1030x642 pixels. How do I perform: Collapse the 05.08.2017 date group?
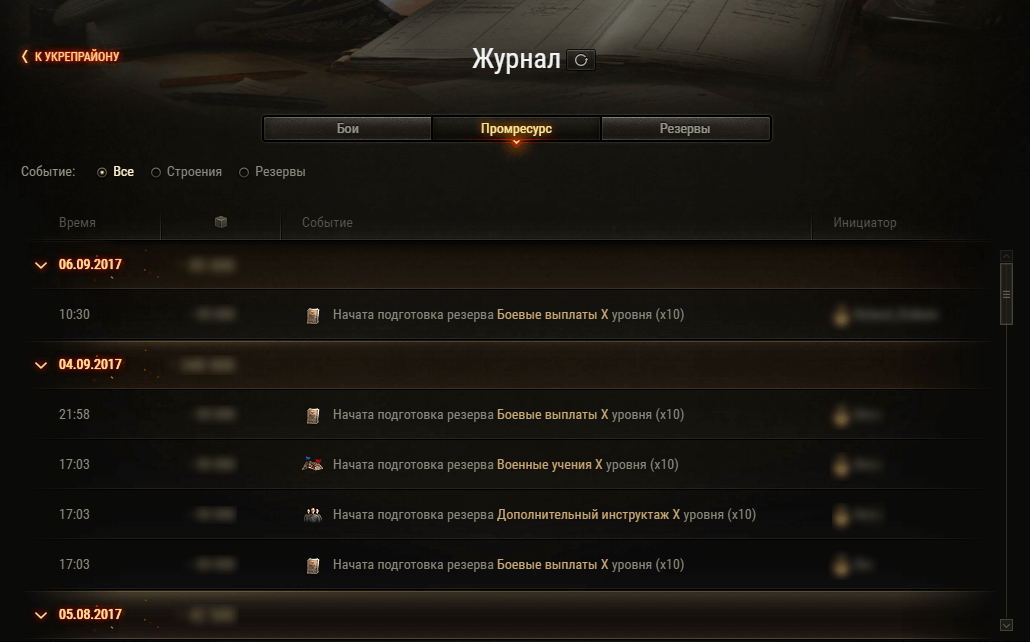[41, 615]
